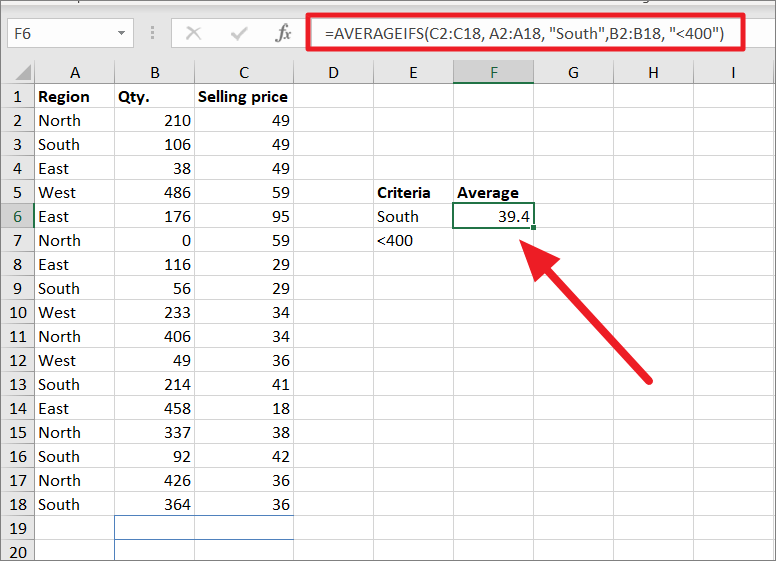This screenshot has height=561, width=776.
Task: Click selling price 95 in row 6
Action: pyautogui.click(x=244, y=216)
